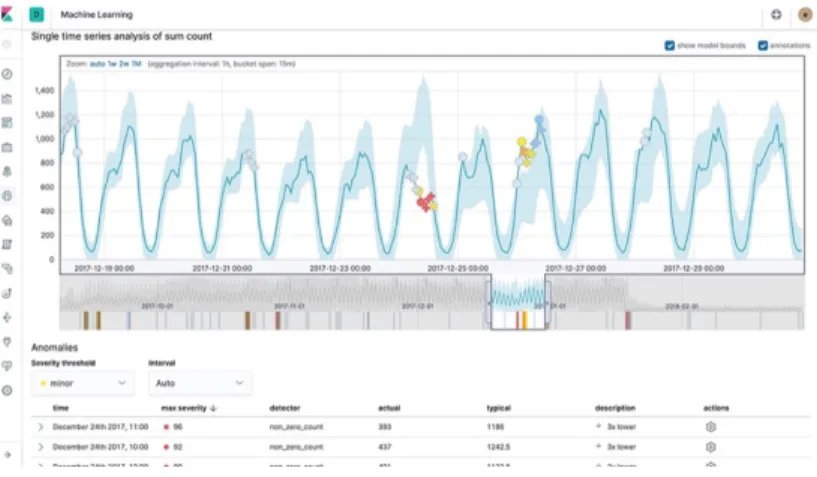Open Visualize chart icon in sidebar
The height and width of the screenshot is (477, 817).
pos(7,99)
